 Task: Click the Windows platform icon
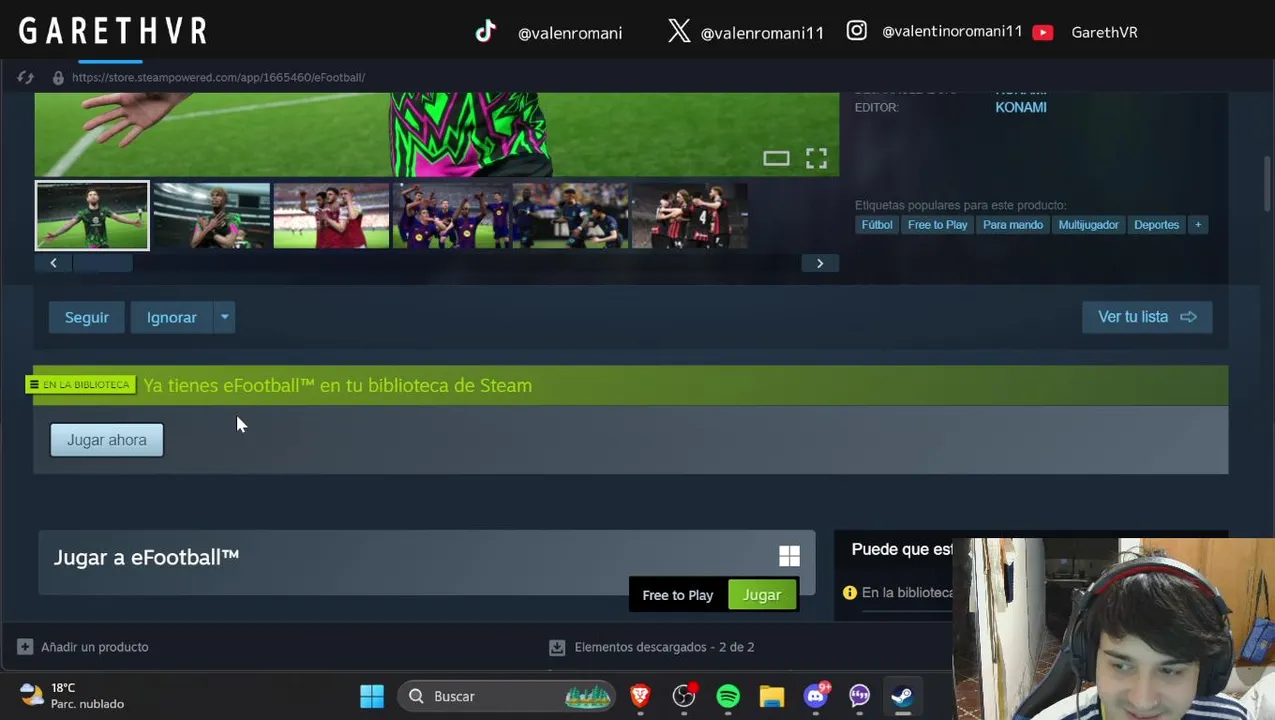pyautogui.click(x=789, y=557)
